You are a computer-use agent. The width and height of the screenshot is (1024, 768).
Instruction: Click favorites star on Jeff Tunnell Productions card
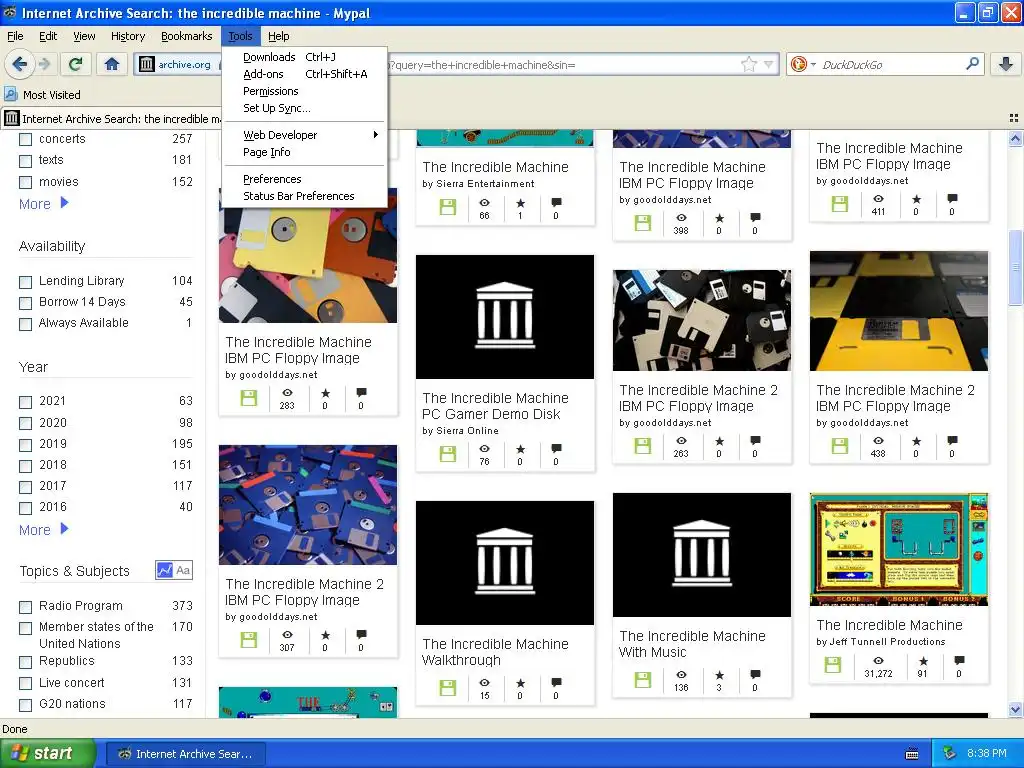click(923, 661)
